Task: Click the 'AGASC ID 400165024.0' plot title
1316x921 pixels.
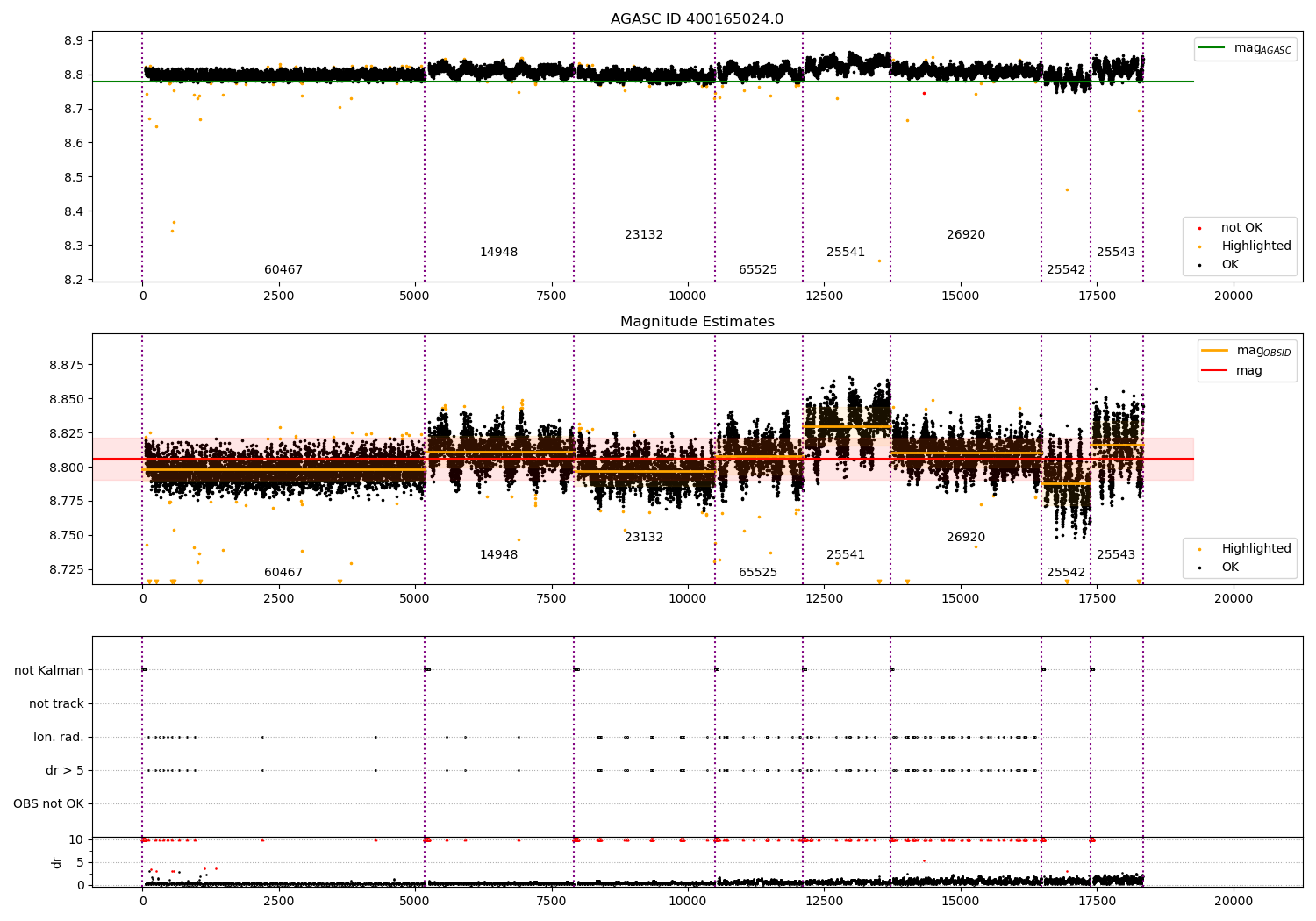Action: point(697,19)
